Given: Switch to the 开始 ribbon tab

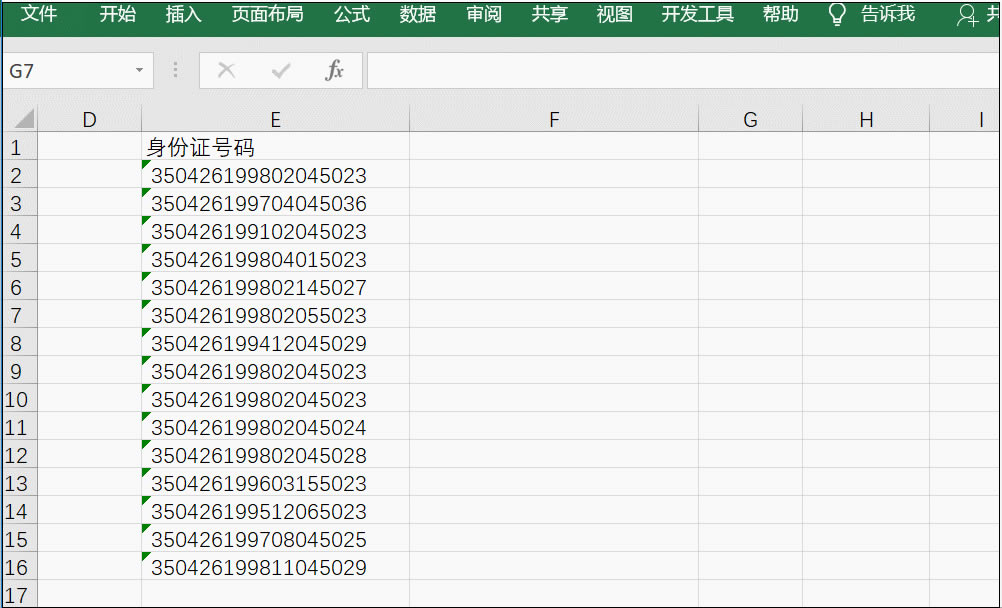Looking at the screenshot, I should (117, 15).
